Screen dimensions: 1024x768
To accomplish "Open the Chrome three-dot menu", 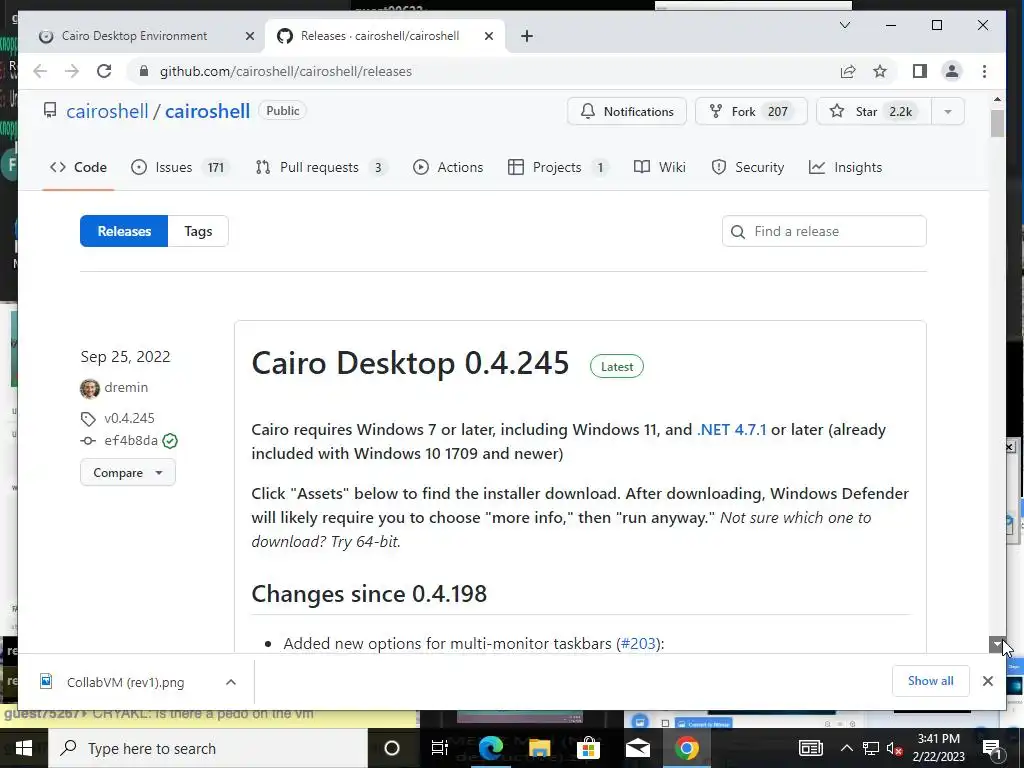I will click(x=984, y=71).
